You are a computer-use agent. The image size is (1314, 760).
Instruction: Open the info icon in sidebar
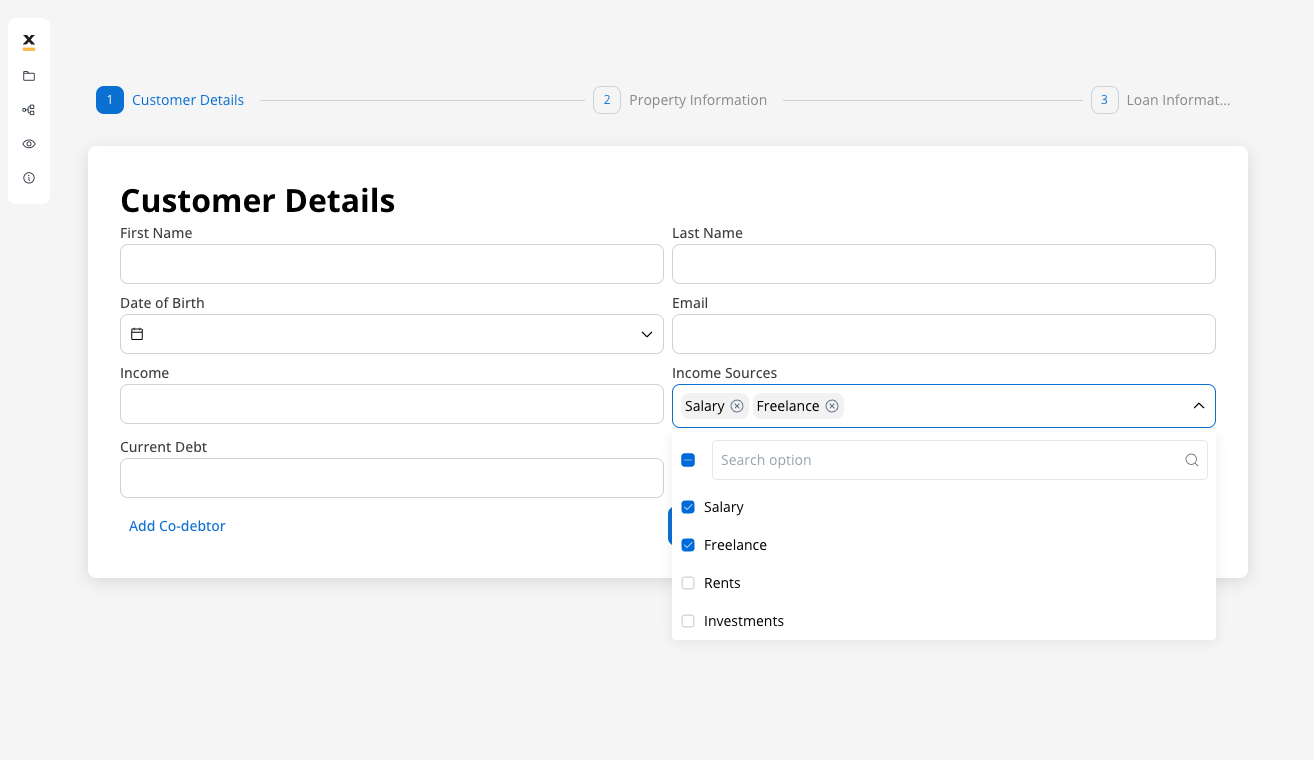29,178
